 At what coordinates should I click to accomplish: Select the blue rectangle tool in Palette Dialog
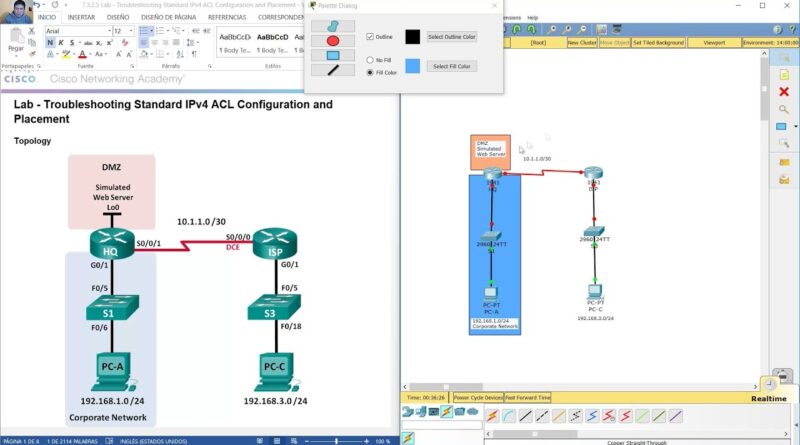pyautogui.click(x=333, y=55)
